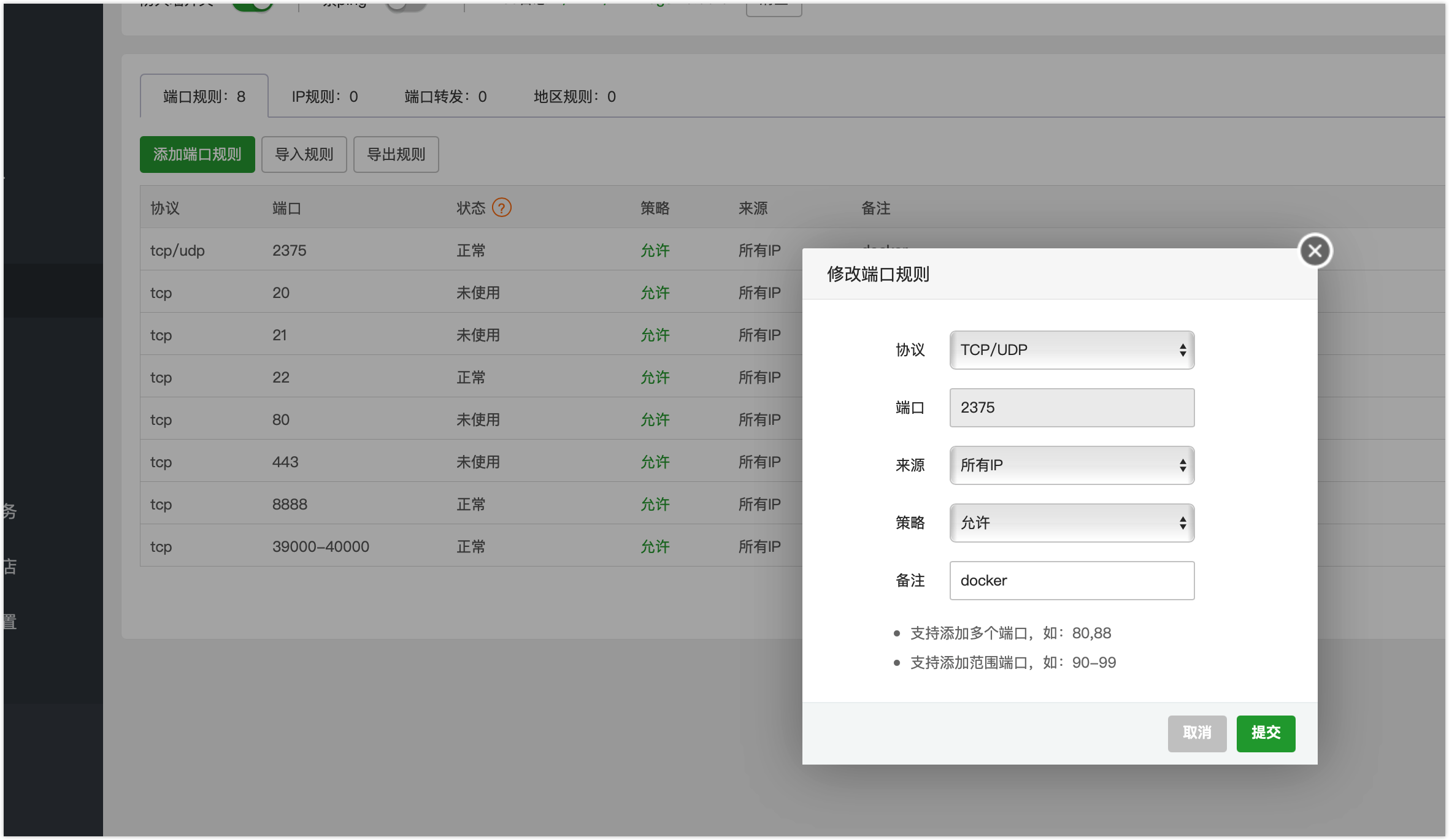
Task: Open the 策略 允许 dropdown
Action: point(1071,523)
